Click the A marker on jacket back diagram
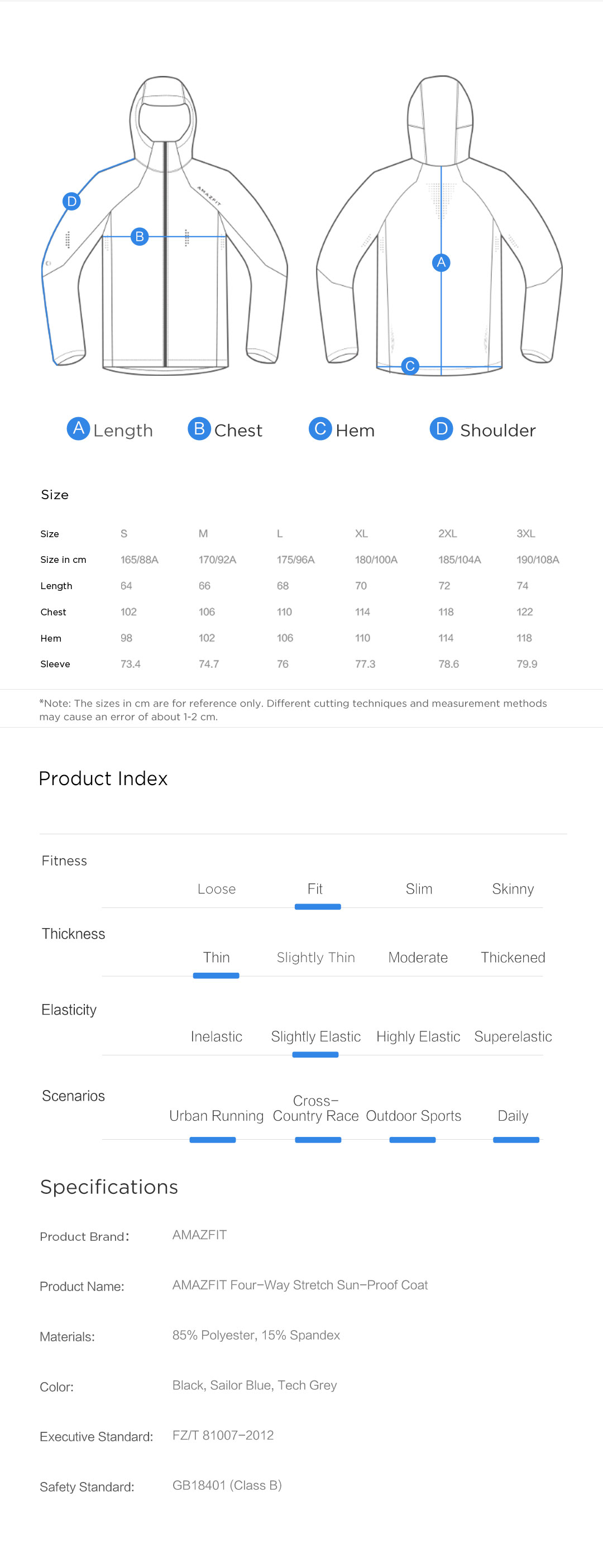Screen dimensions: 603x1568 (441, 262)
